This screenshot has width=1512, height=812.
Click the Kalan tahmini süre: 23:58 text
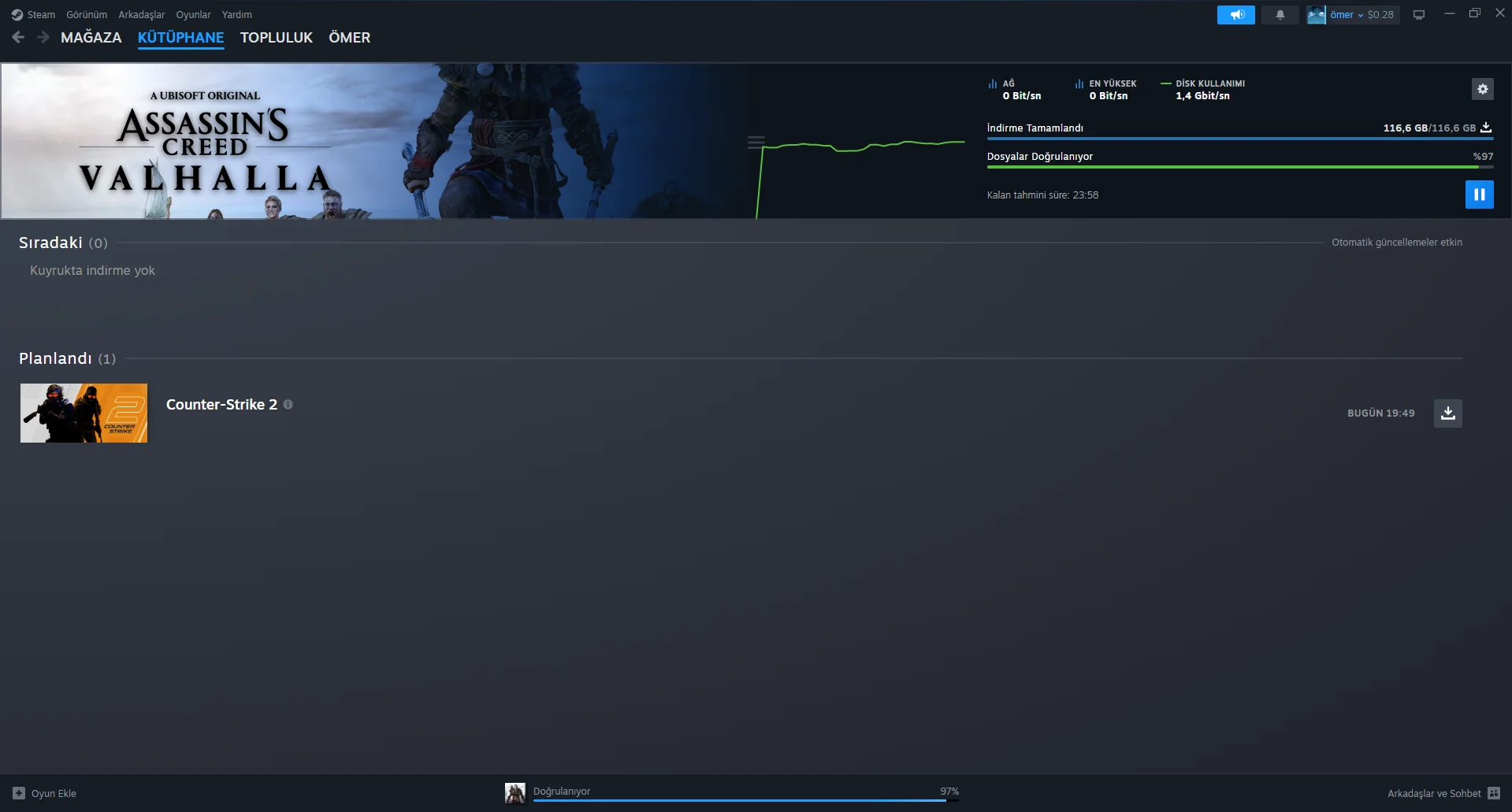click(1042, 195)
